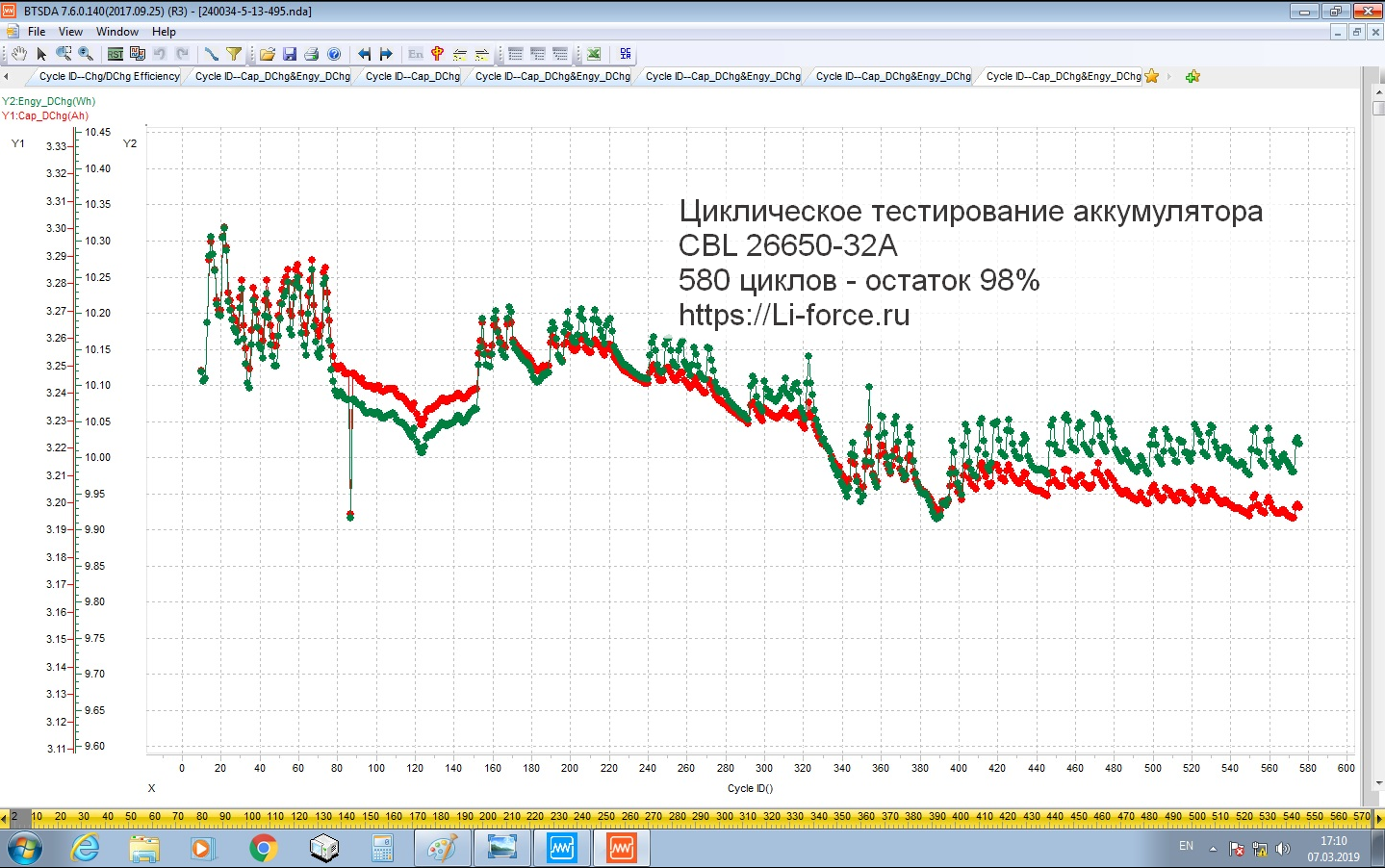The height and width of the screenshot is (868, 1385).
Task: Switch to the orange BTSDA taskbar window
Action: [x=622, y=849]
